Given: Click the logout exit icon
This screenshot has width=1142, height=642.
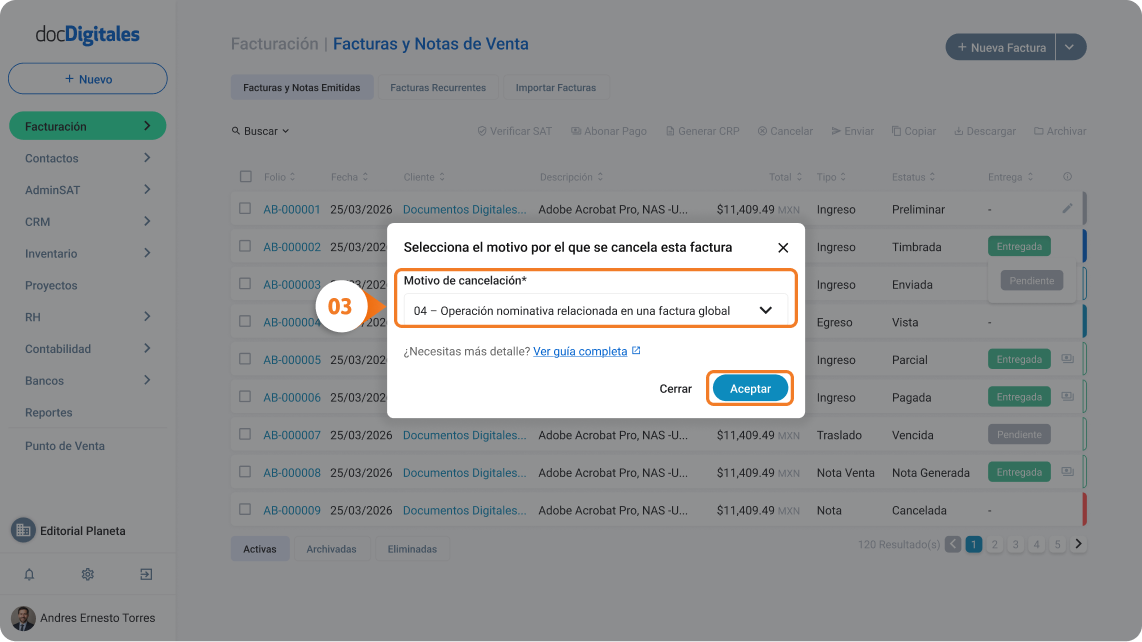Looking at the screenshot, I should click(x=146, y=574).
